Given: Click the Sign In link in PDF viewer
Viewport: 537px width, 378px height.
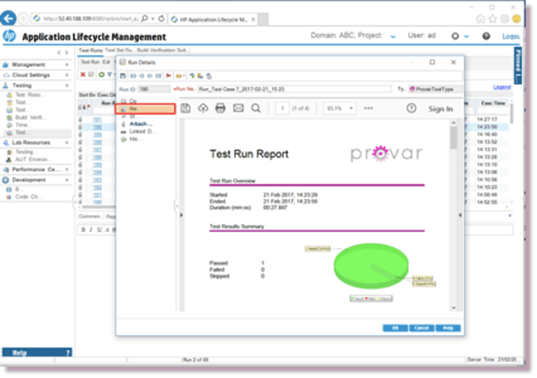Looking at the screenshot, I should click(440, 109).
